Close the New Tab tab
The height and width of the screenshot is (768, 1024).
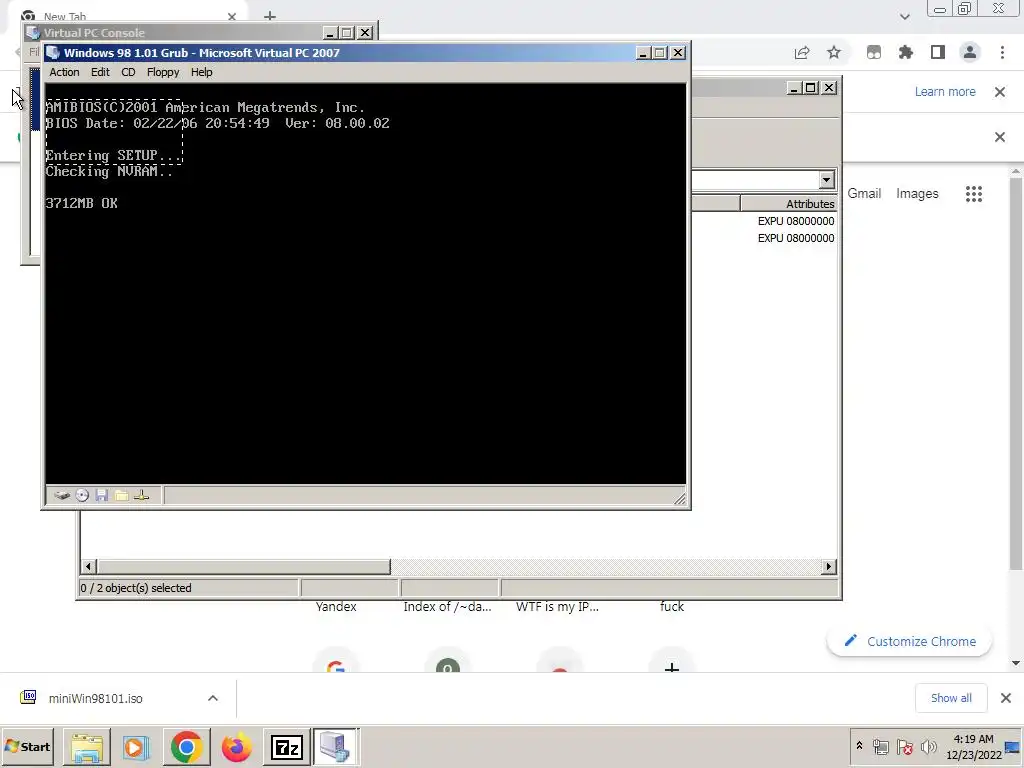(x=232, y=16)
